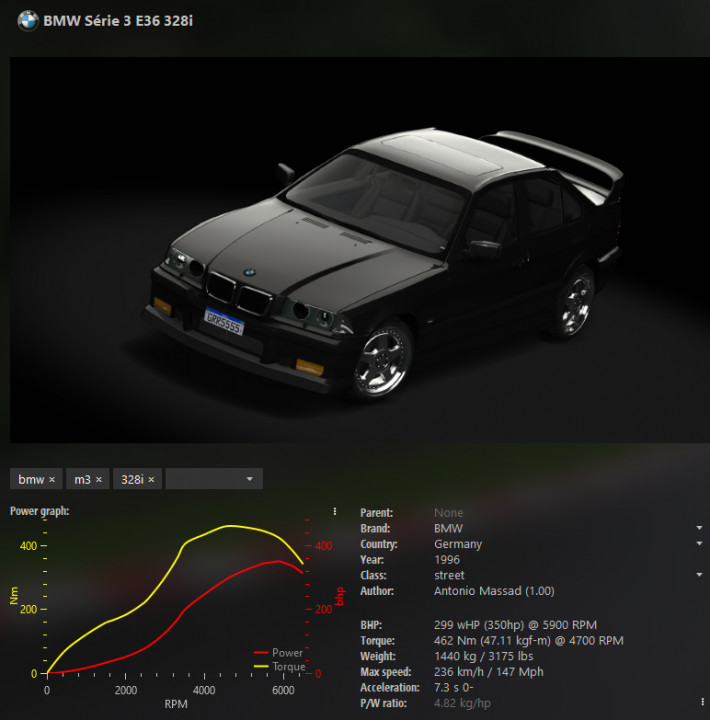The width and height of the screenshot is (710, 720).
Task: Edit the Author field Antonio Massad
Action: click(x=494, y=591)
